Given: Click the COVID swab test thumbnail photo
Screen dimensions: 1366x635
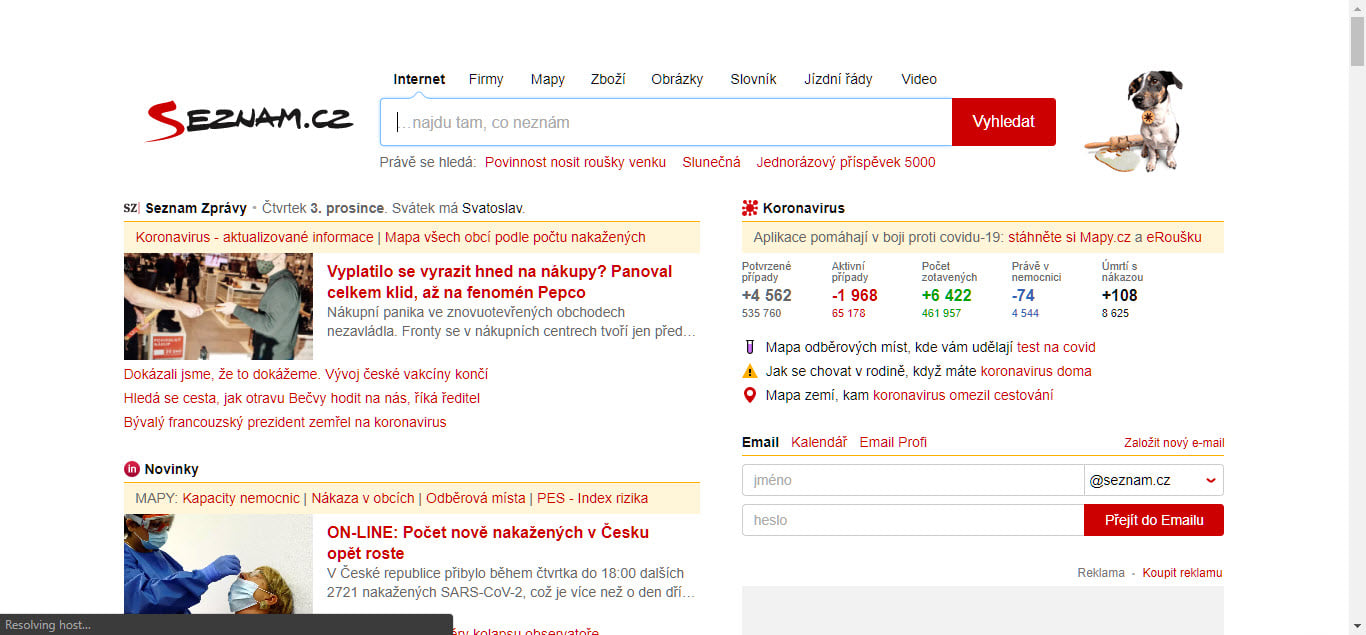Looking at the screenshot, I should click(x=218, y=564).
